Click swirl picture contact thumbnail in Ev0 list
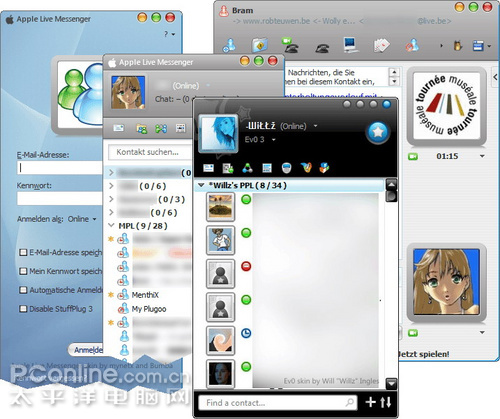This screenshot has width=500, height=419. (x=220, y=340)
